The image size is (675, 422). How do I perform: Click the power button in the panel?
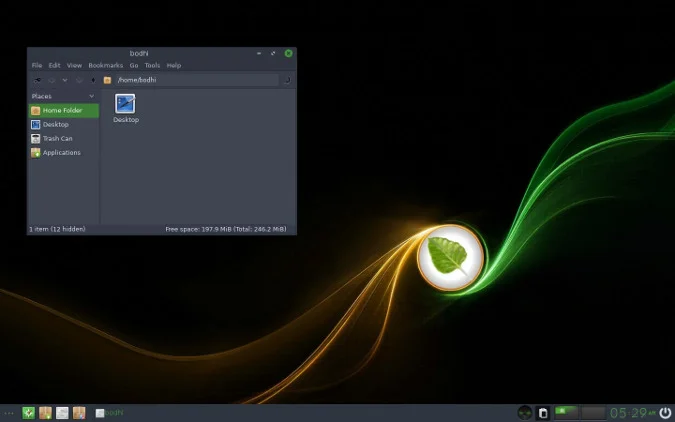[x=665, y=412]
